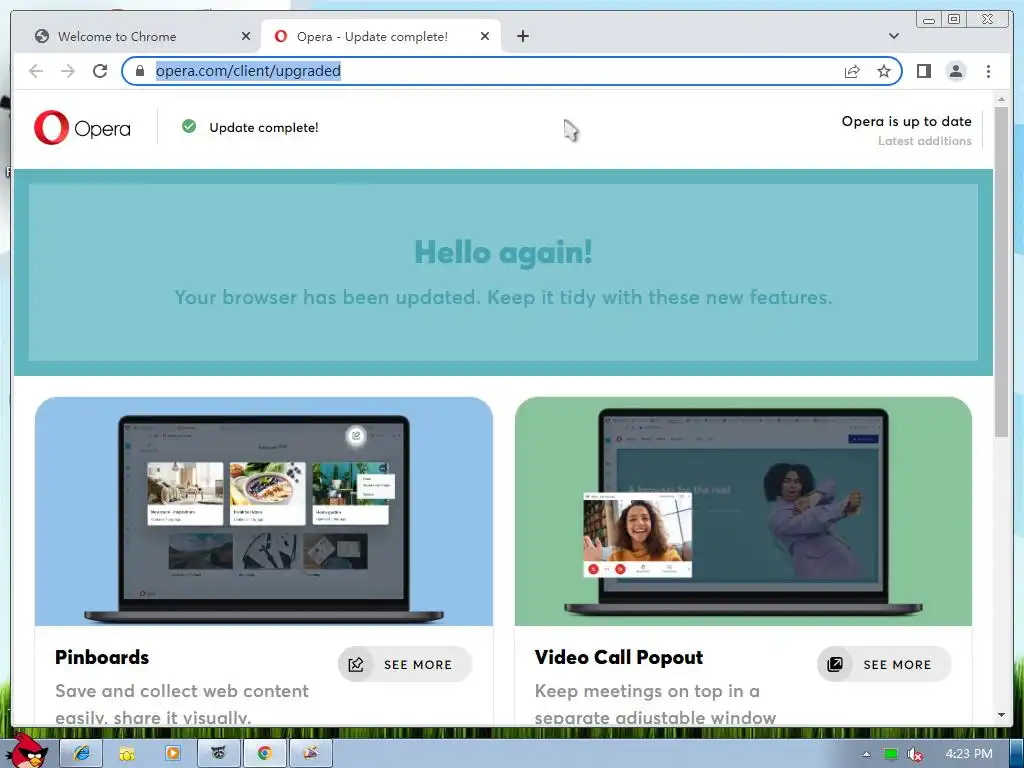Bookmark this tab with star icon
This screenshot has height=768, width=1024.
coord(884,71)
